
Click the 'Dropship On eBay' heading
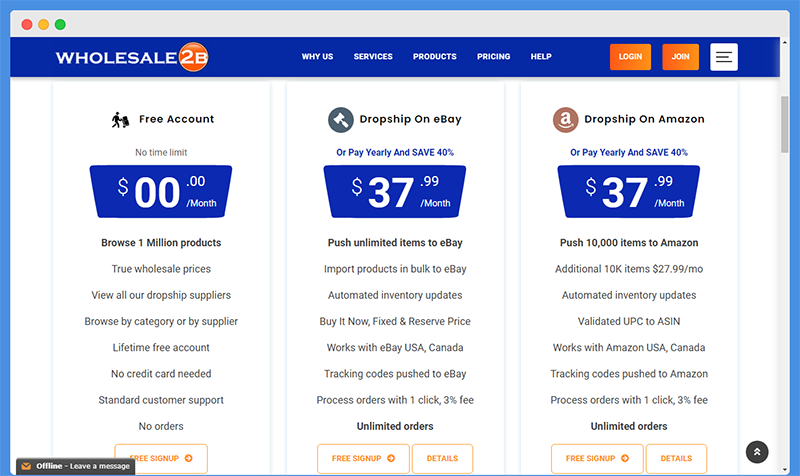410,119
